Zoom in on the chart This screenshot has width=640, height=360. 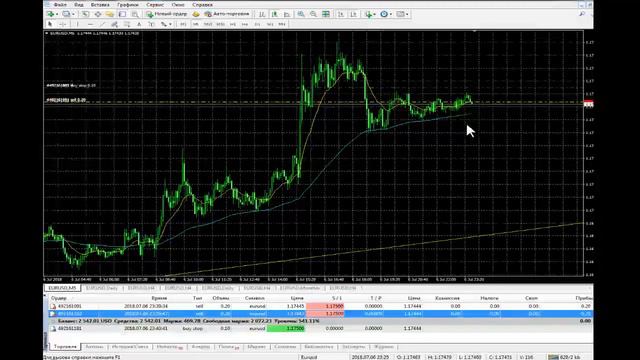point(301,14)
